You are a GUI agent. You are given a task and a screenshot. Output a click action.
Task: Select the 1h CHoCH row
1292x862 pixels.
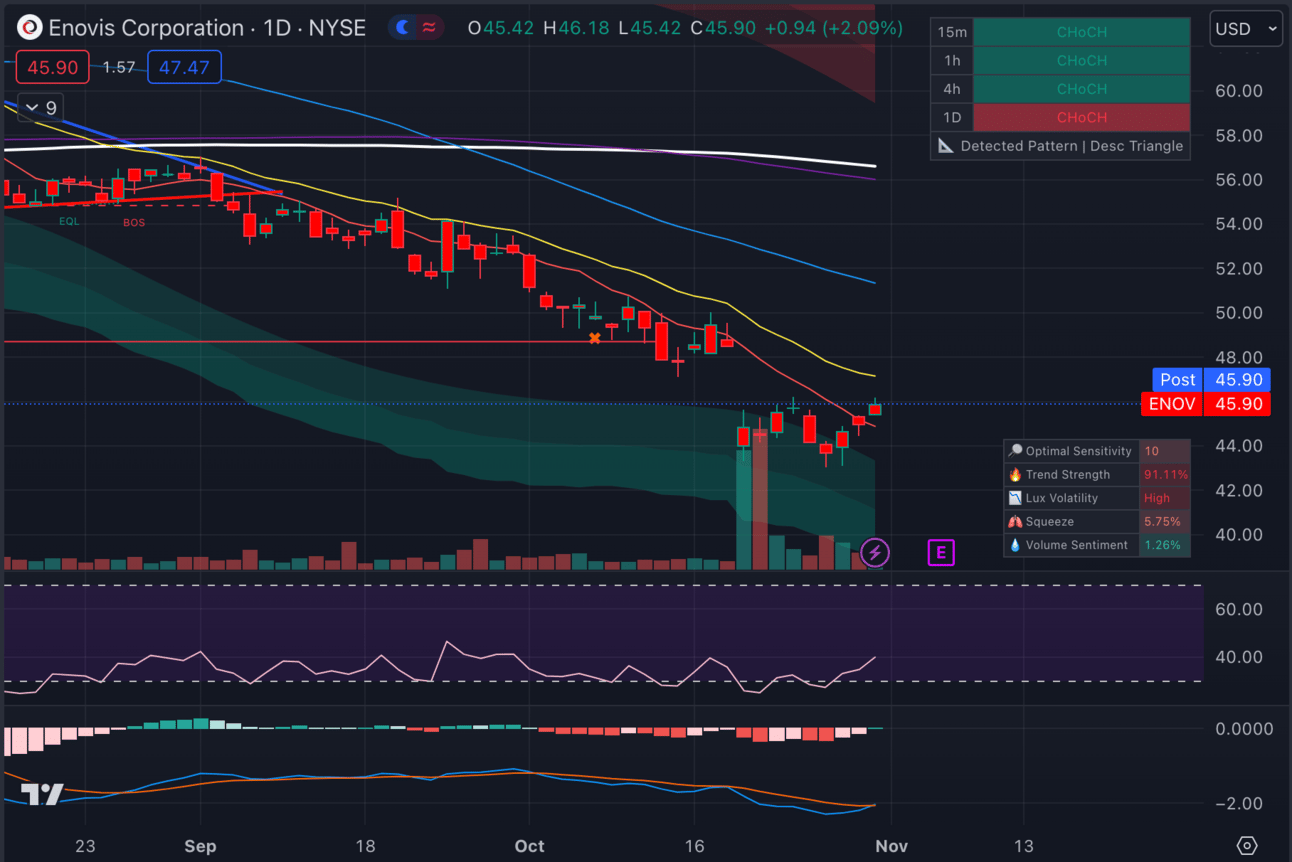(1061, 60)
